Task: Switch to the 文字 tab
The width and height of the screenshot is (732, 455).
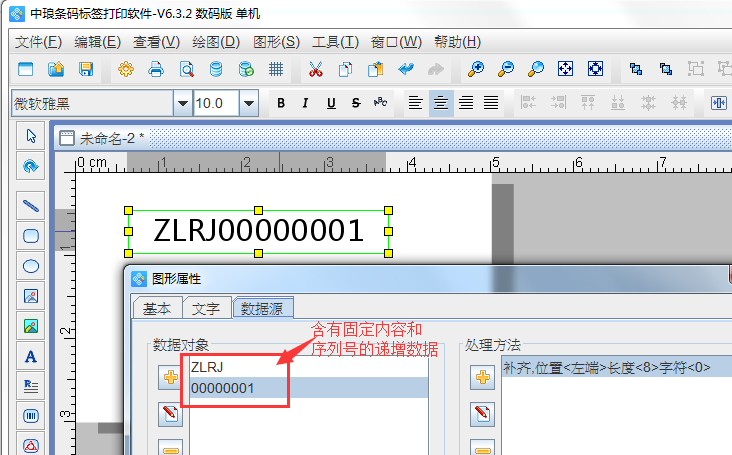Action: point(207,308)
